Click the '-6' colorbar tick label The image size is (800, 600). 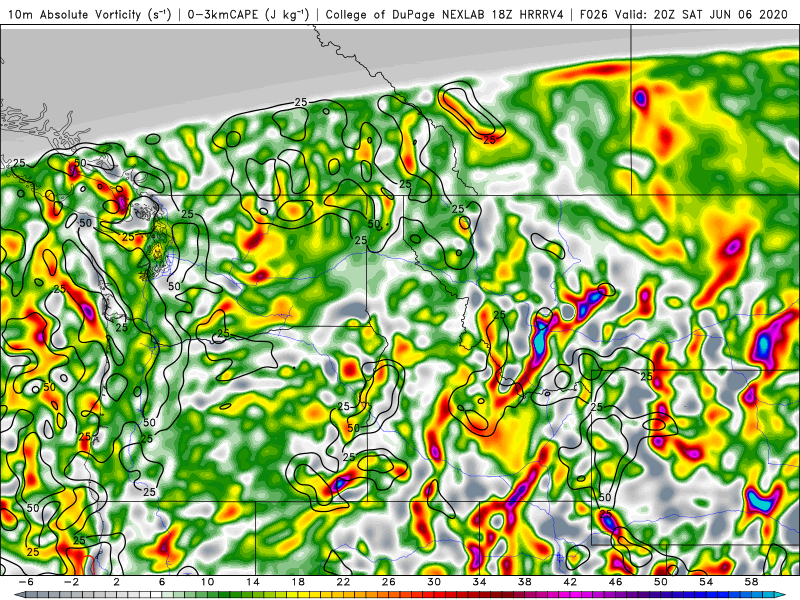pyautogui.click(x=26, y=582)
